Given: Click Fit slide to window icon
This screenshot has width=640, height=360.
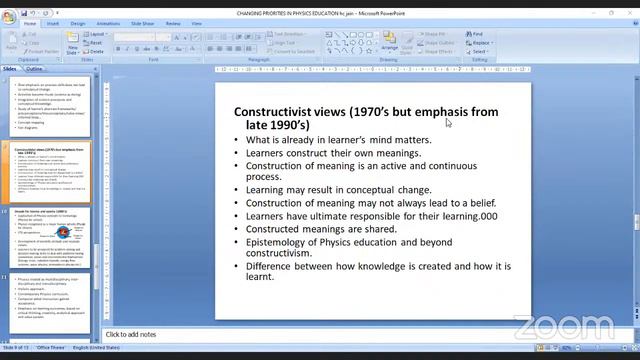Looking at the screenshot, I should click(x=635, y=348).
